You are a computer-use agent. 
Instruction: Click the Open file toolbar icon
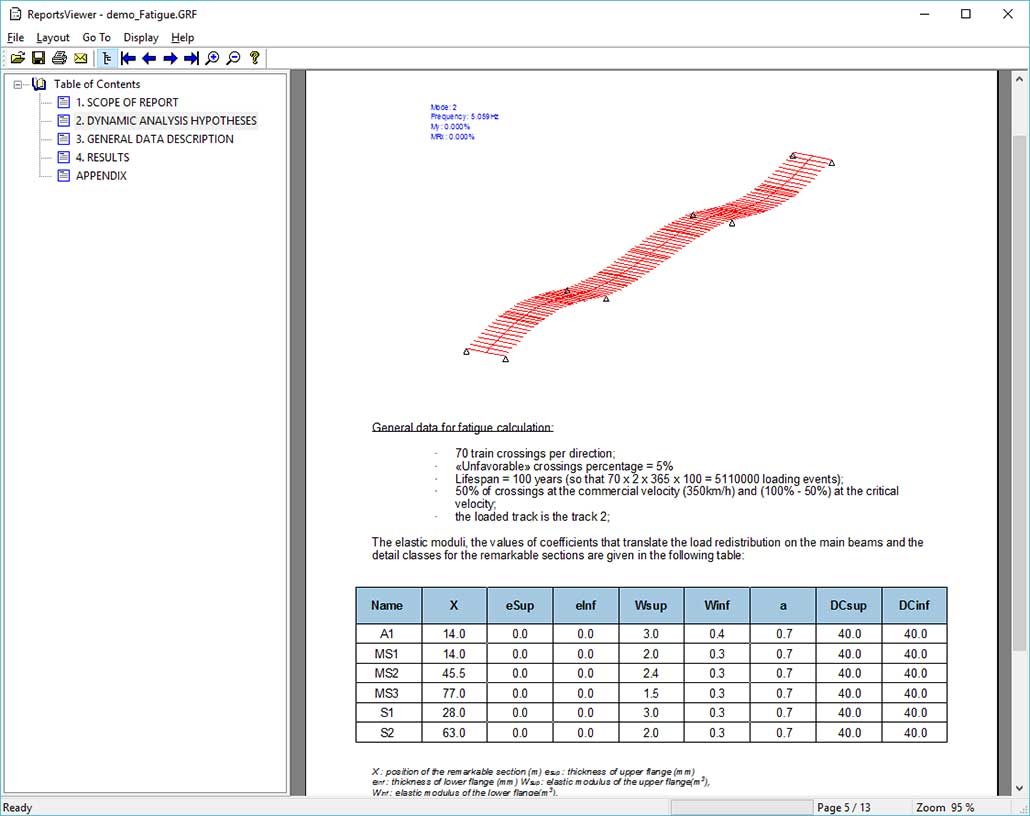pos(18,58)
